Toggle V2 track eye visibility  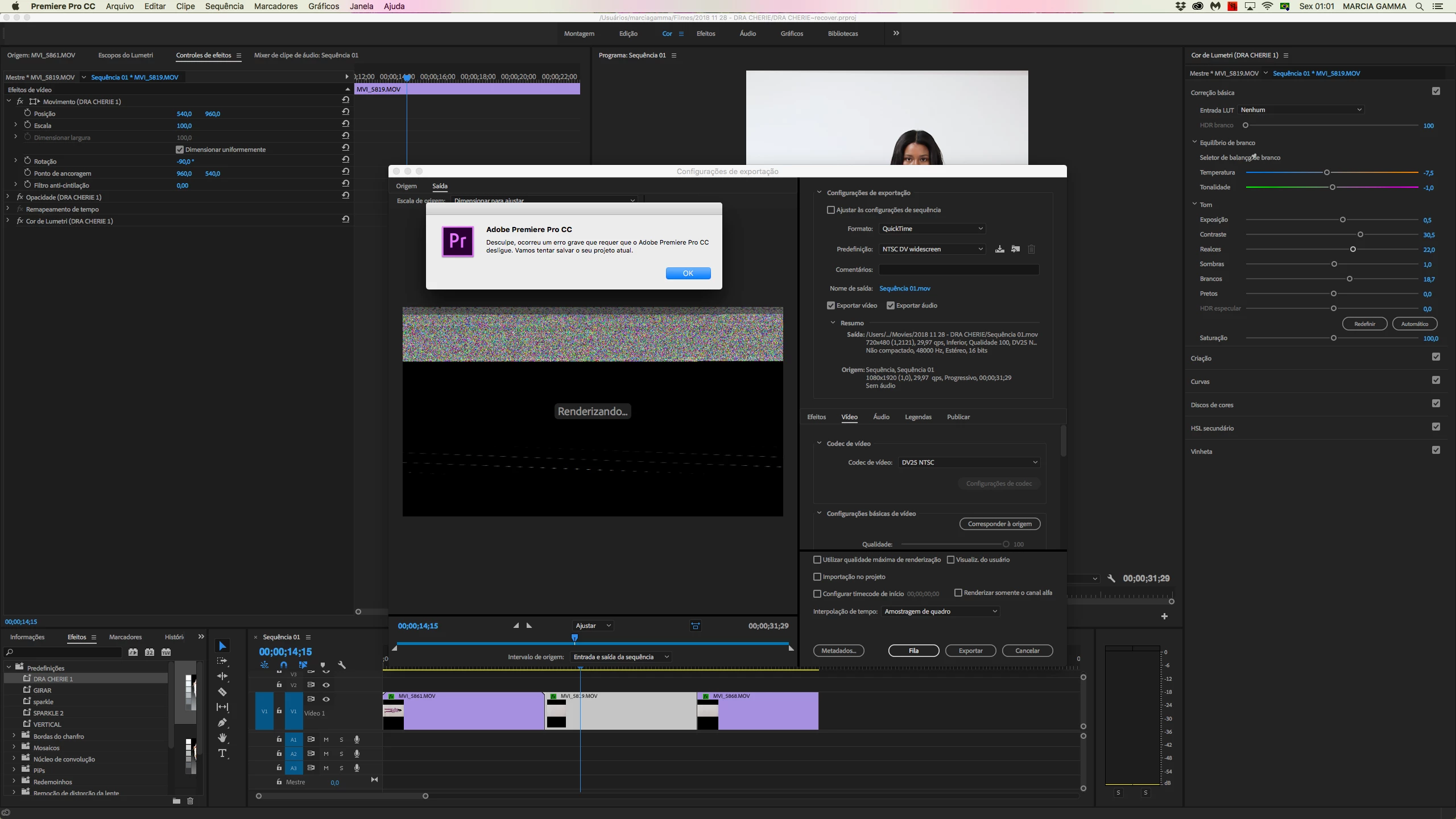[x=326, y=685]
